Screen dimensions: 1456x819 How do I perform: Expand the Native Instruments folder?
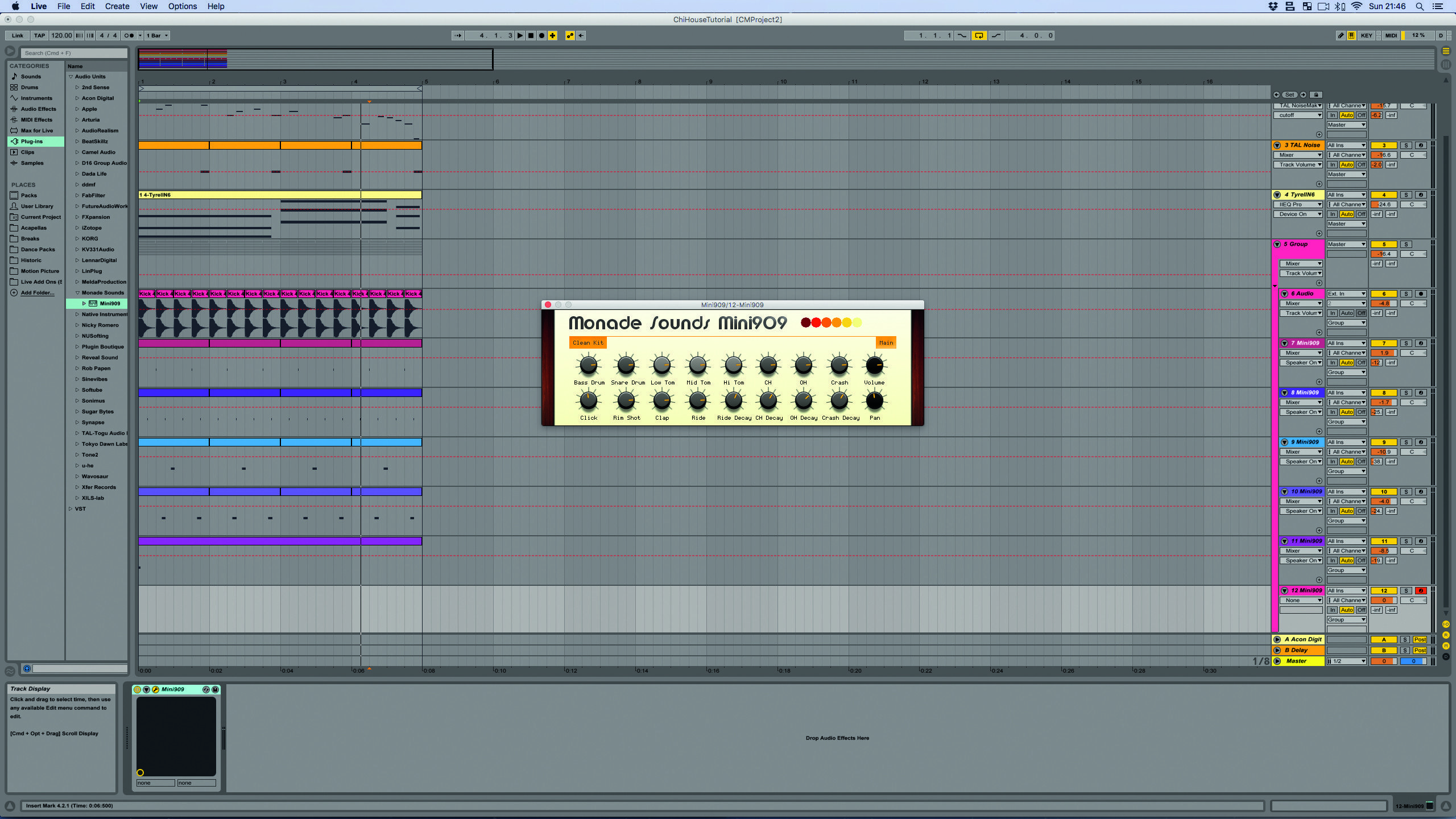click(x=77, y=314)
